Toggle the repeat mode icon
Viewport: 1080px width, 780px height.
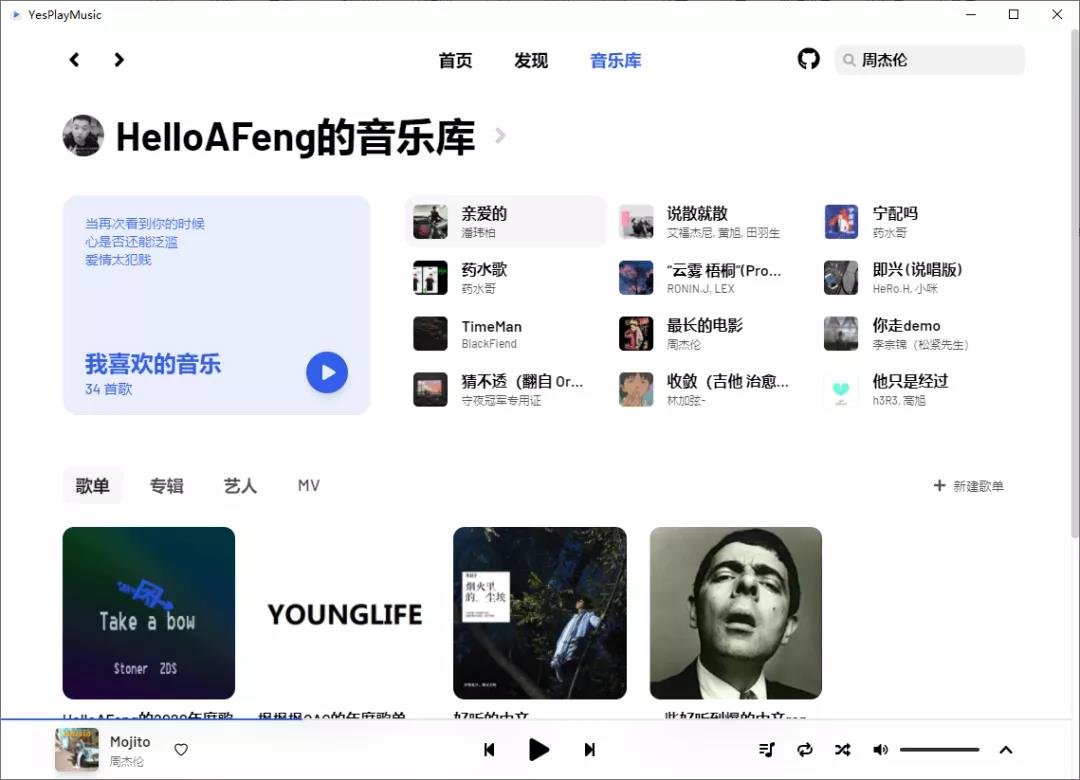click(x=804, y=750)
